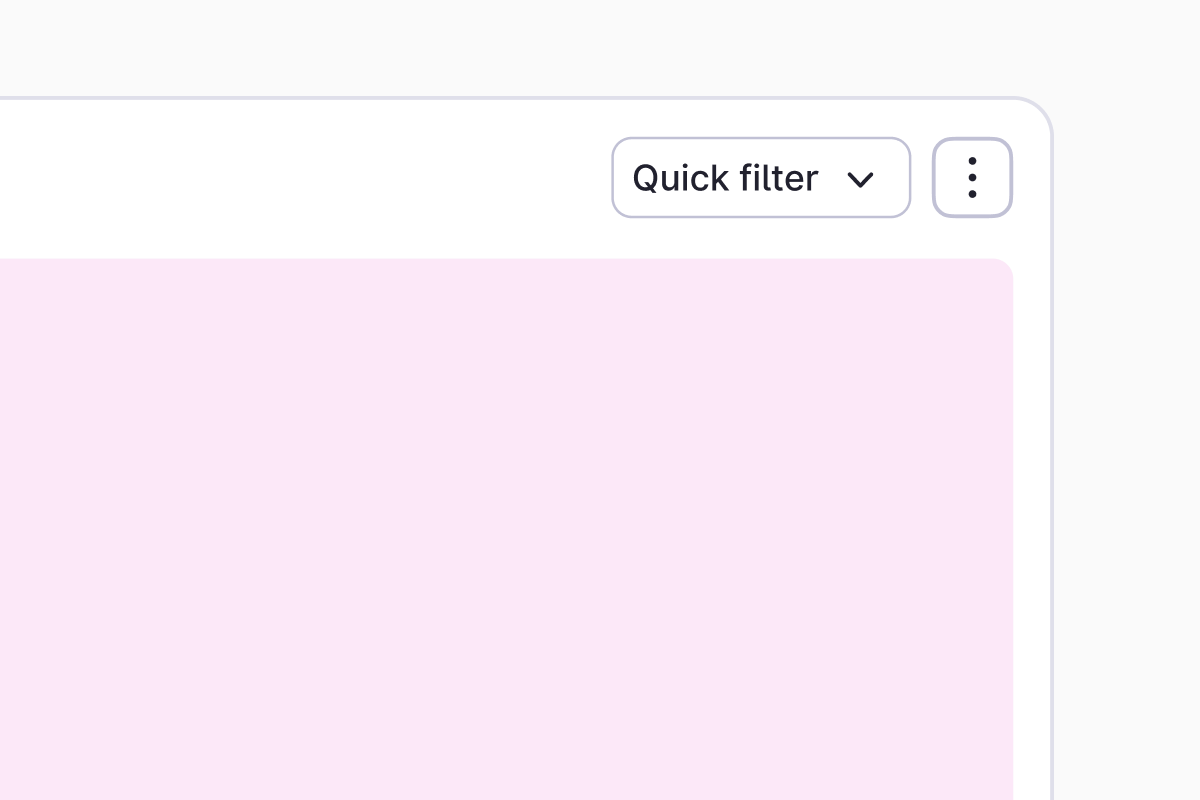1200x800 pixels.
Task: Click the overflow menu beside Quick filter
Action: coord(972,177)
